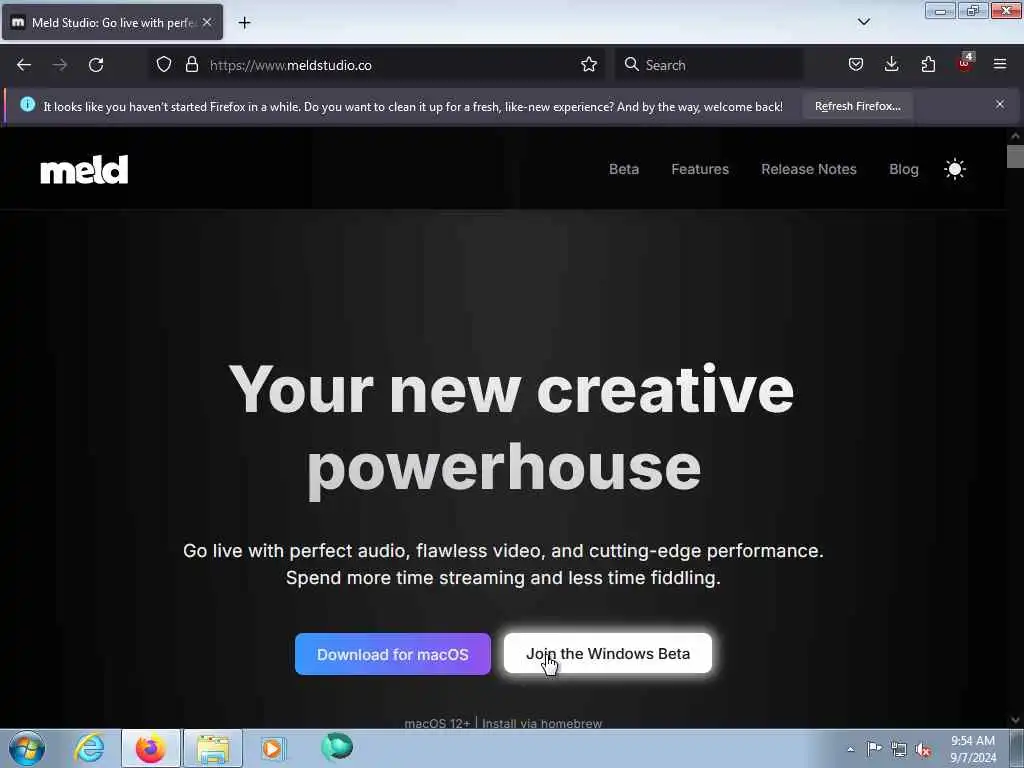Click Download for macOS button

tap(392, 654)
